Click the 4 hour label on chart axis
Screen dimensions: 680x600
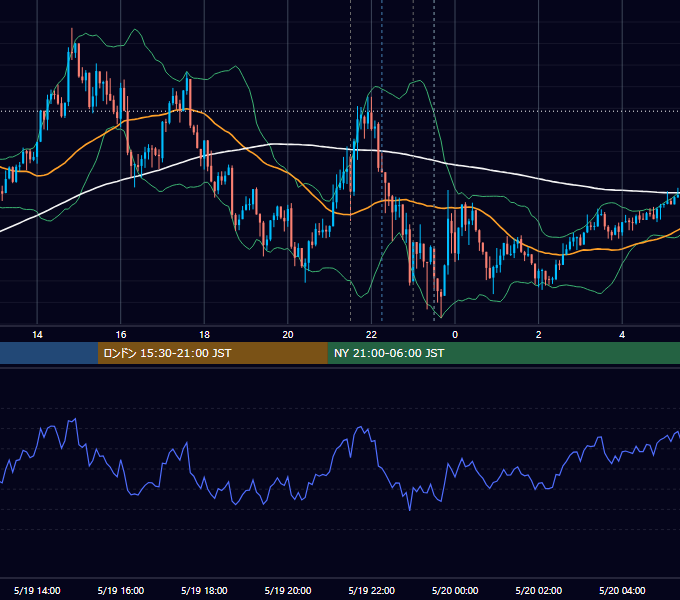click(622, 335)
